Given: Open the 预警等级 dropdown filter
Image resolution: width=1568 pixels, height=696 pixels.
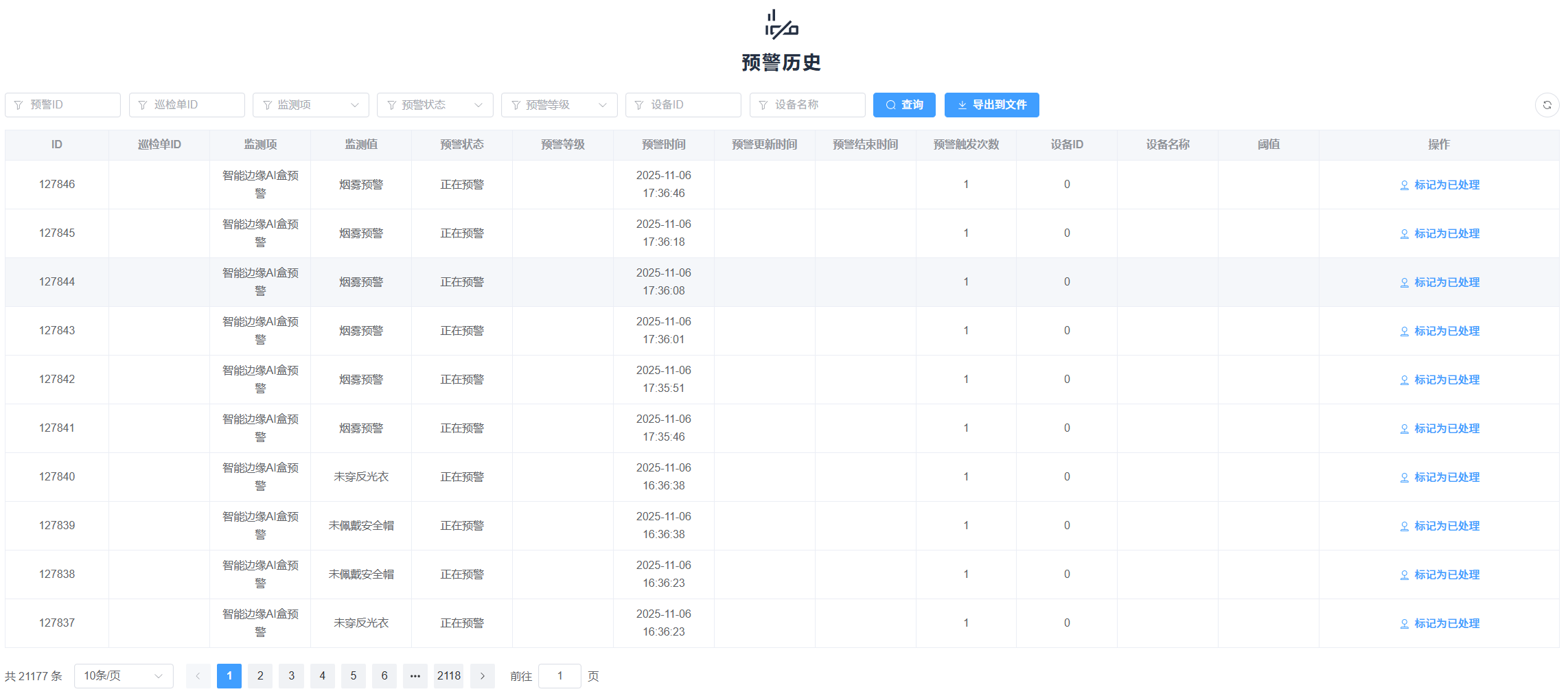Looking at the screenshot, I should click(x=559, y=105).
